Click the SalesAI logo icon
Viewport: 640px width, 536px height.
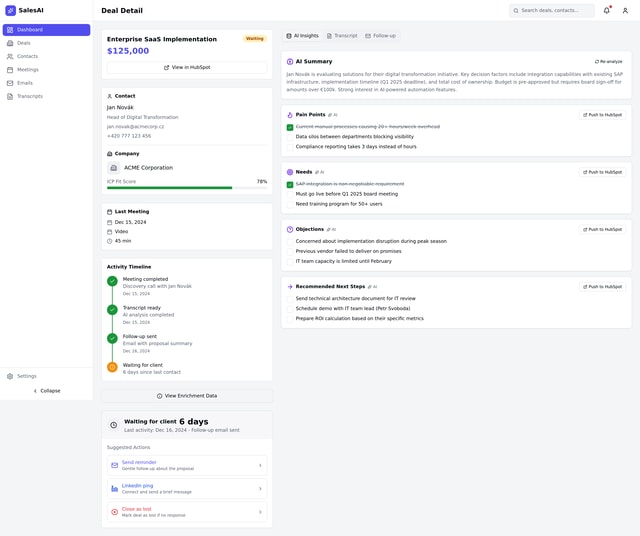click(11, 10)
